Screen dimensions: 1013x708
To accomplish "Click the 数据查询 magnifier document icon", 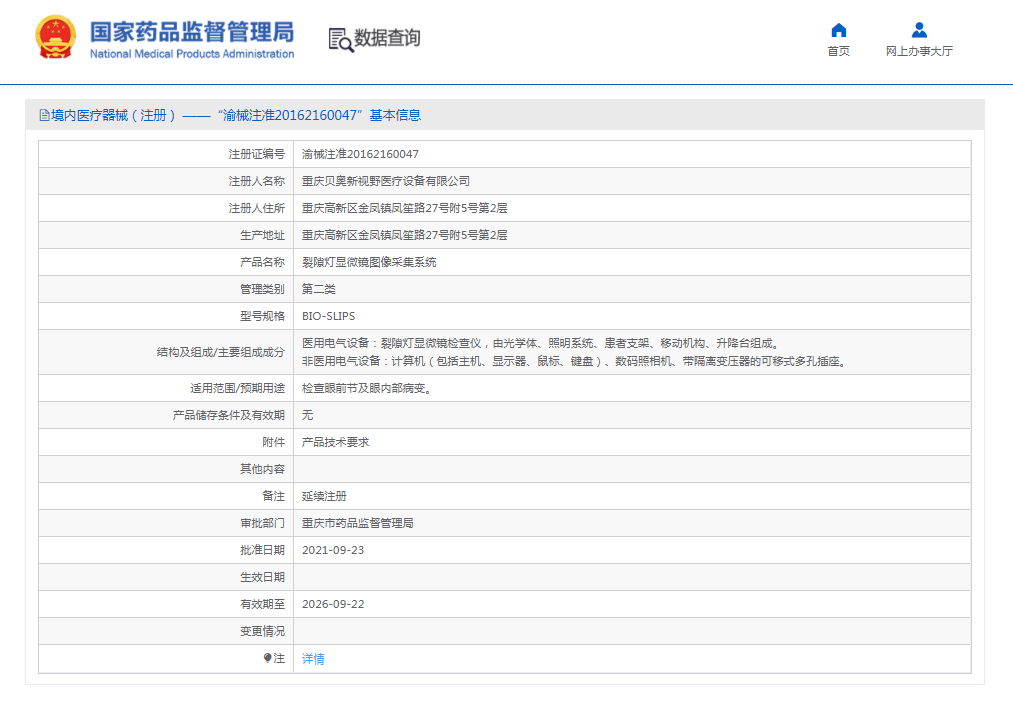I will point(340,39).
